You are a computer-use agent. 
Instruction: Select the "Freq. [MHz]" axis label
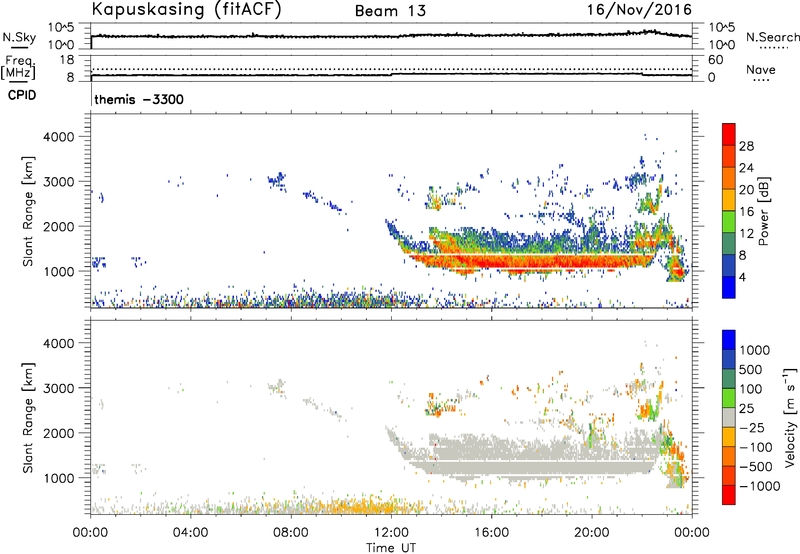[18, 68]
